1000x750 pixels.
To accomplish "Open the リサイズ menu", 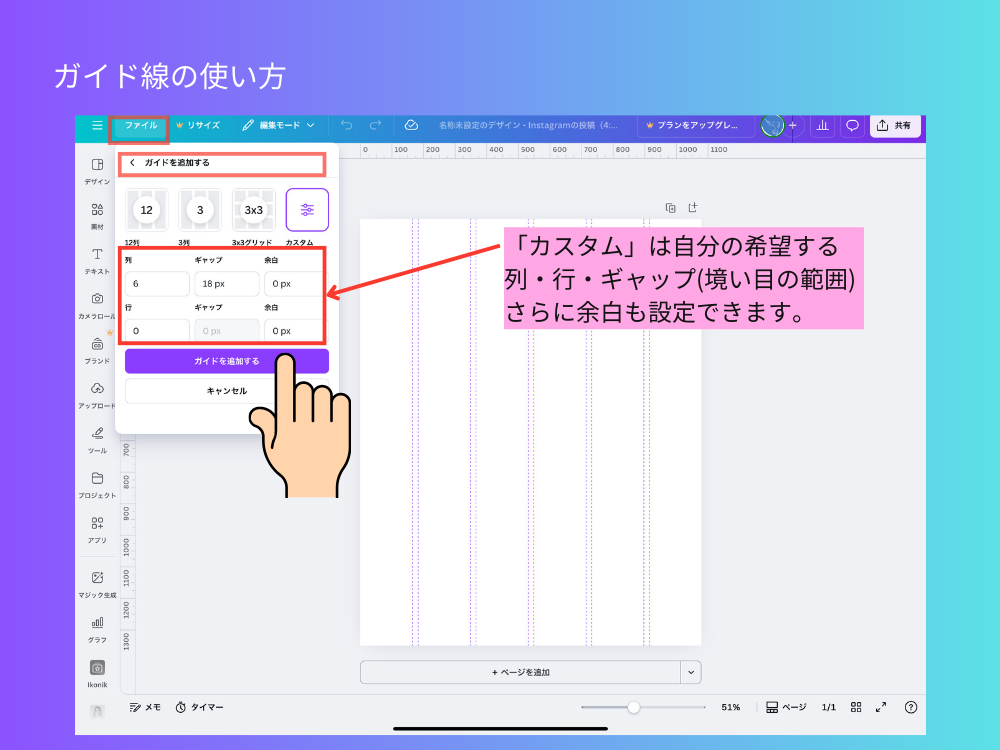I will tap(197, 126).
